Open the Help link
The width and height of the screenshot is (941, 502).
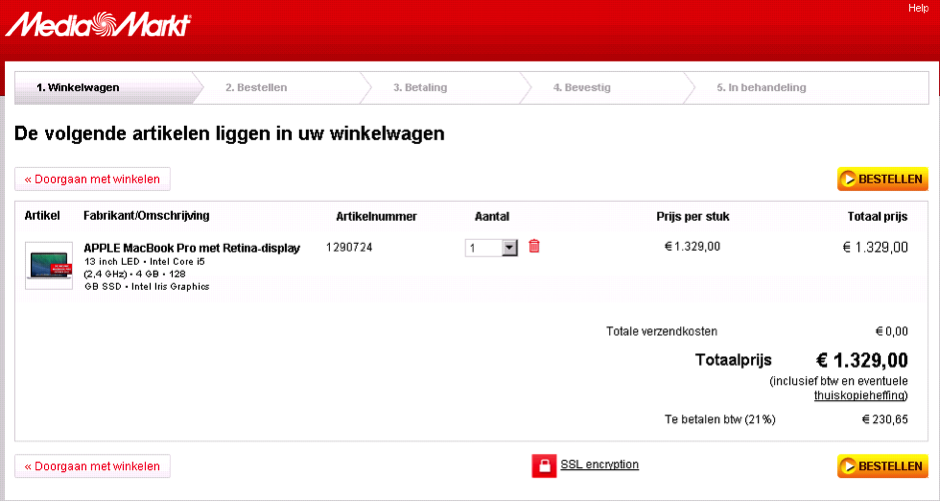click(918, 8)
